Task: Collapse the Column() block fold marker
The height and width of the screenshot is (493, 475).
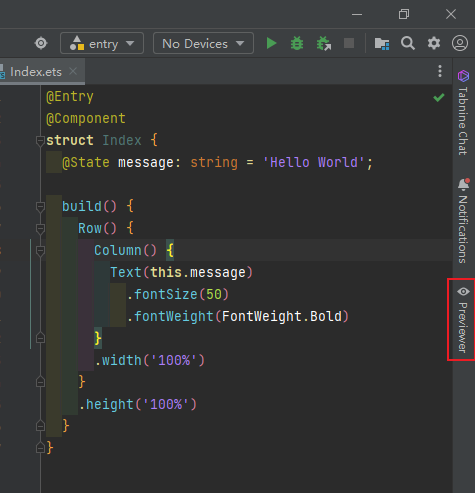Action: (x=40, y=251)
